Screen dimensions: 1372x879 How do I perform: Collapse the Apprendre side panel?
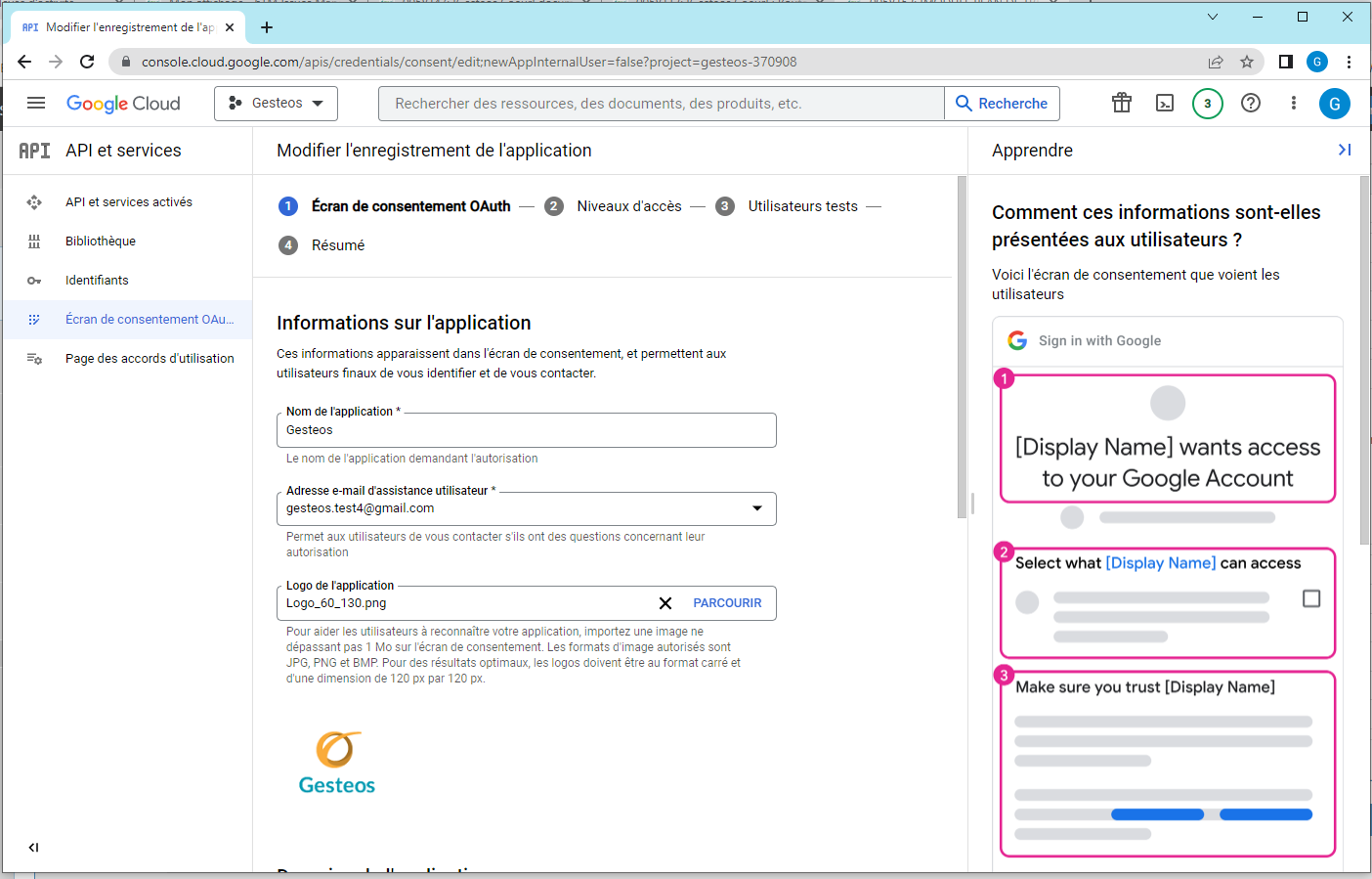(x=1345, y=150)
